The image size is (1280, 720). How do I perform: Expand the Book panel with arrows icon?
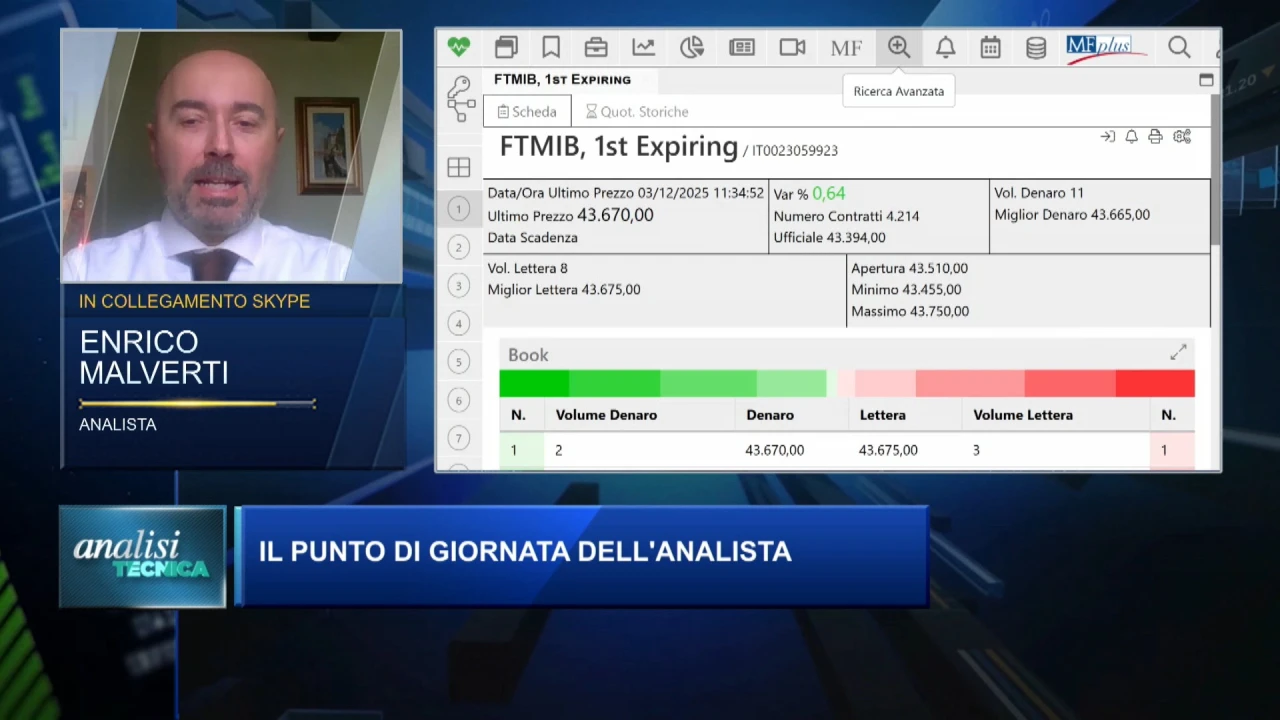1178,352
